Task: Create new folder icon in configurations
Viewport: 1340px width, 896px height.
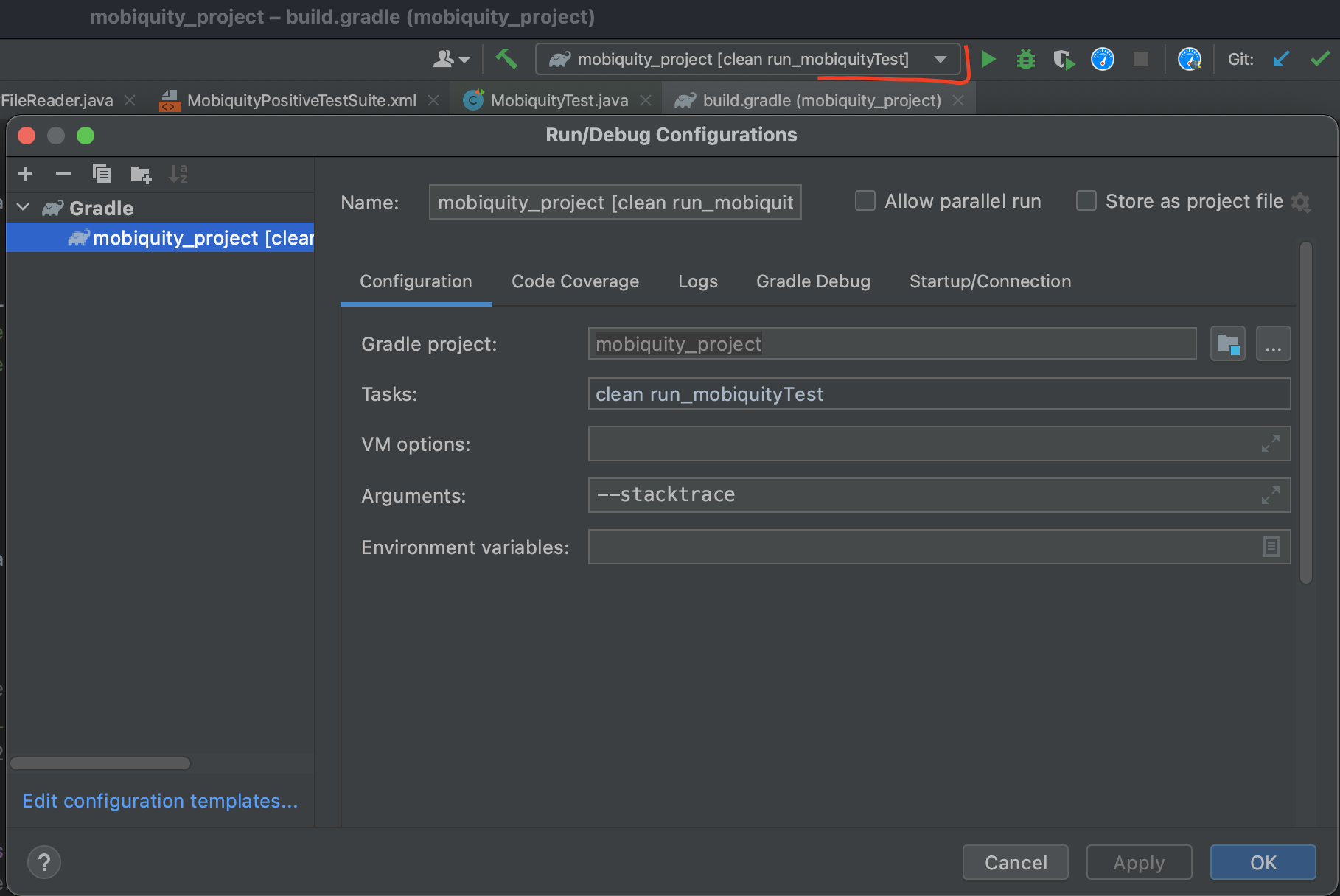Action: [141, 175]
